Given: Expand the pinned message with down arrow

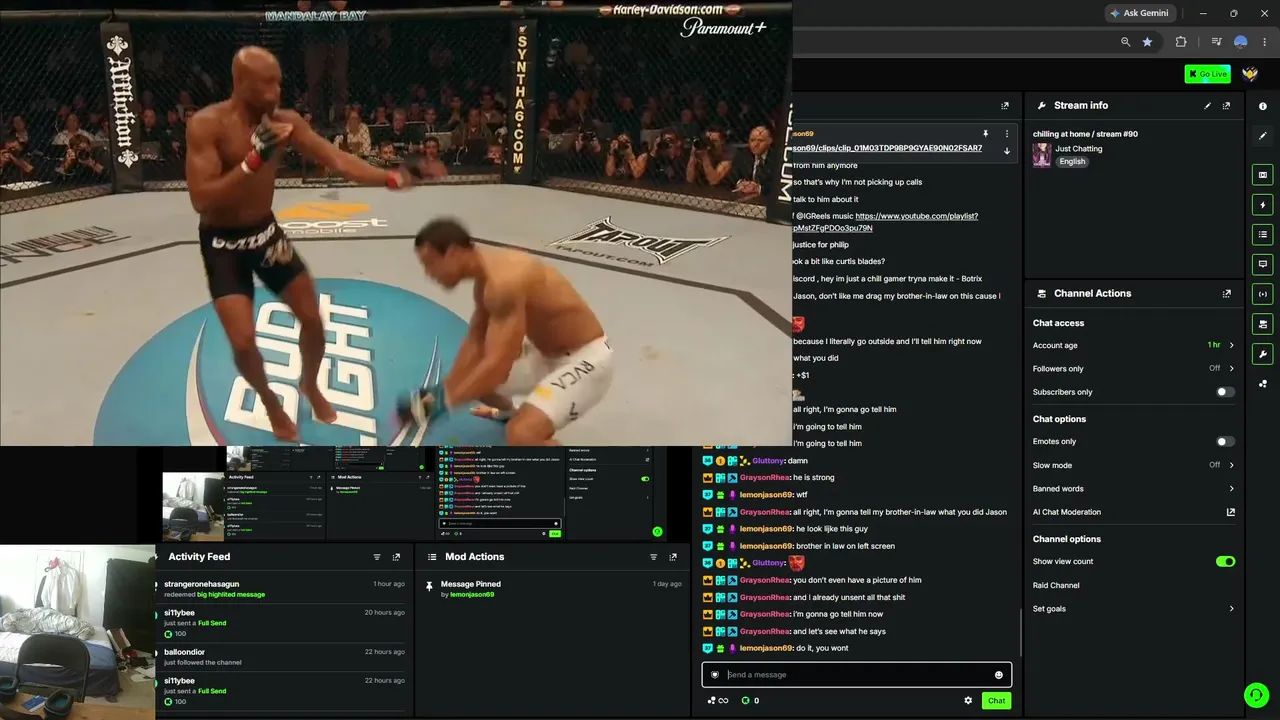Looking at the screenshot, I should click(x=1007, y=151).
